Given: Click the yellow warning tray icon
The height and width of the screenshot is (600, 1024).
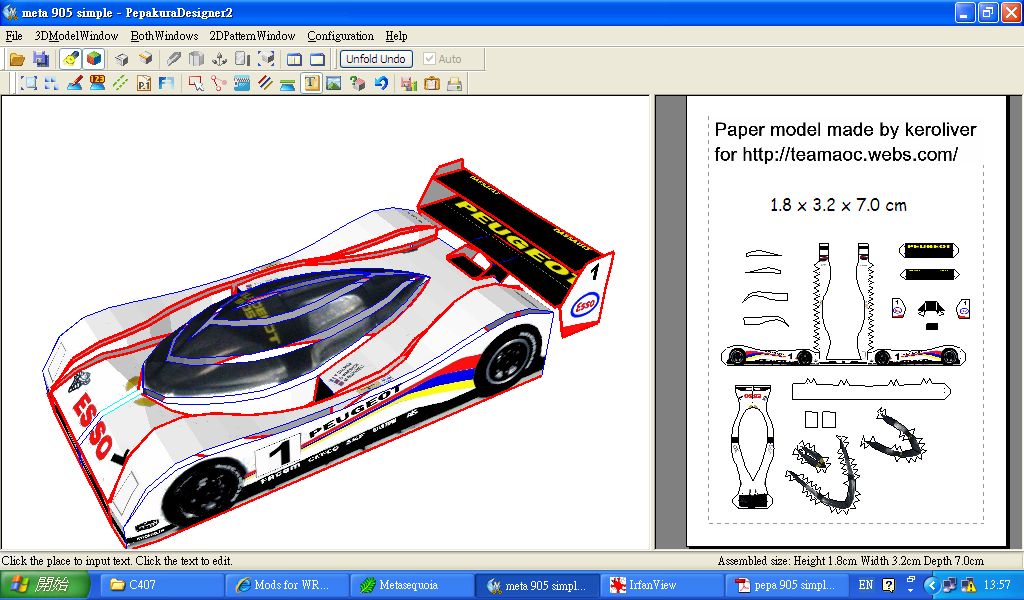Looking at the screenshot, I should 968,585.
